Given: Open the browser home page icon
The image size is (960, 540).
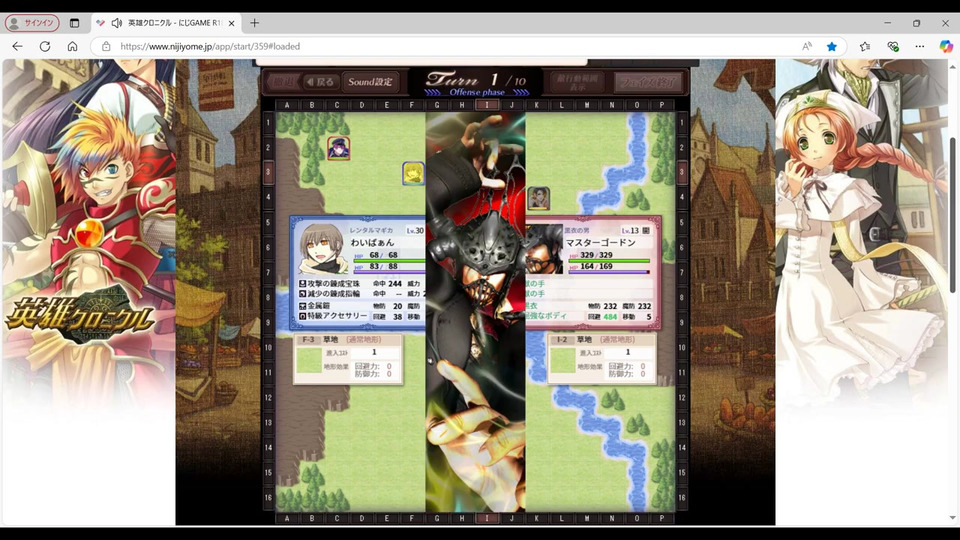Looking at the screenshot, I should 72,47.
